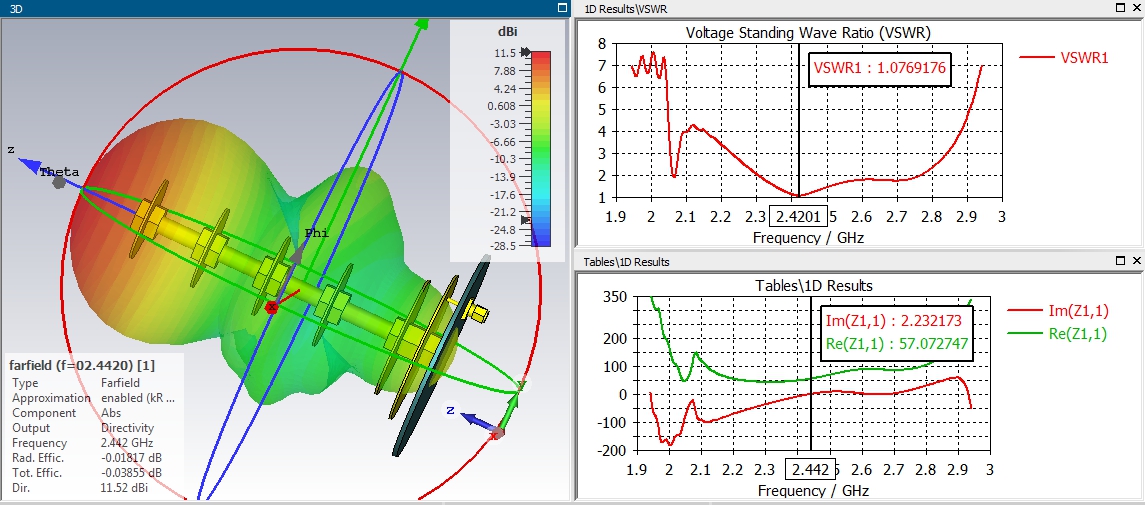Maximize the Tables\1D Results window

pyautogui.click(x=1121, y=261)
